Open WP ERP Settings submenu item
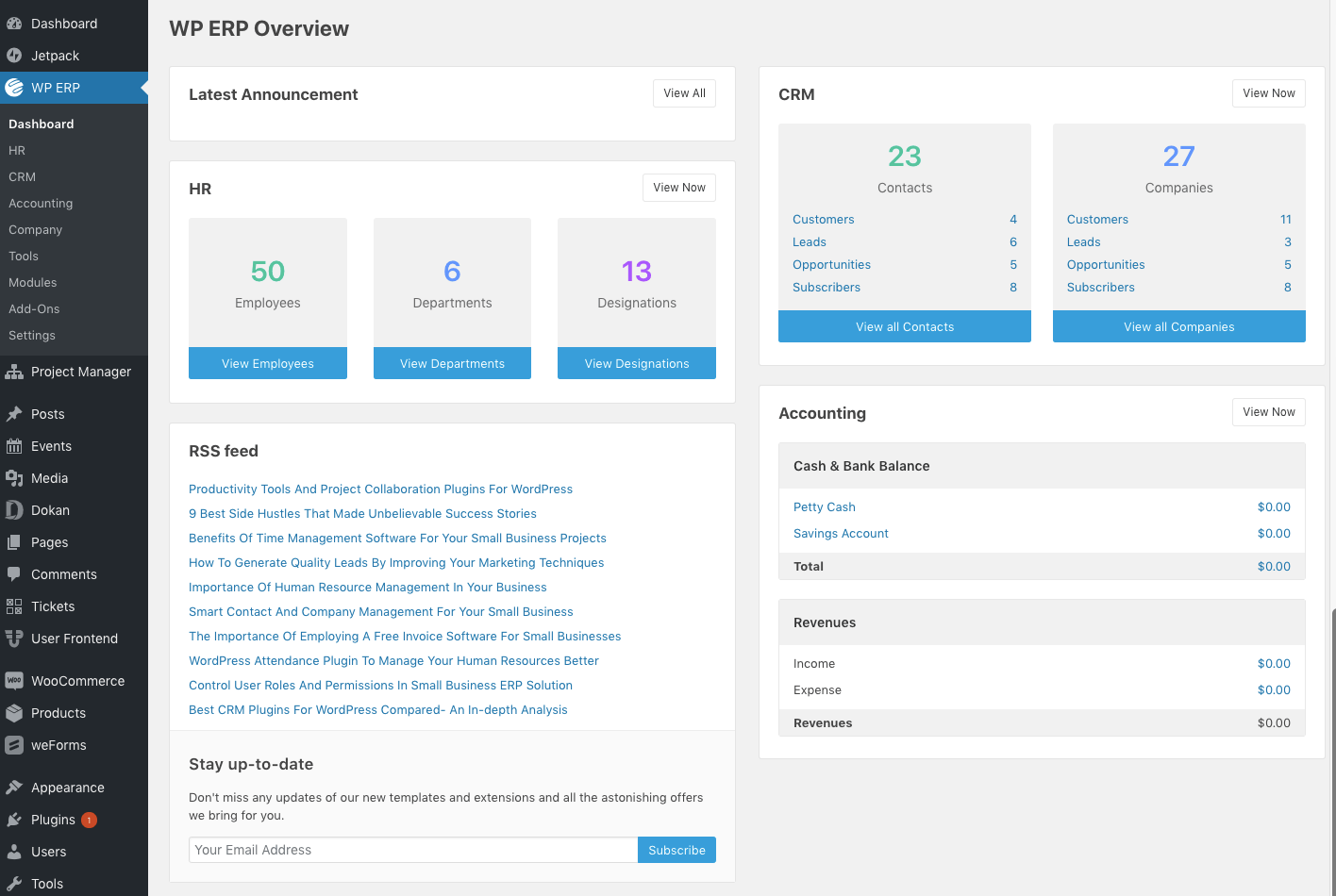Viewport: 1336px width, 896px height. click(32, 336)
